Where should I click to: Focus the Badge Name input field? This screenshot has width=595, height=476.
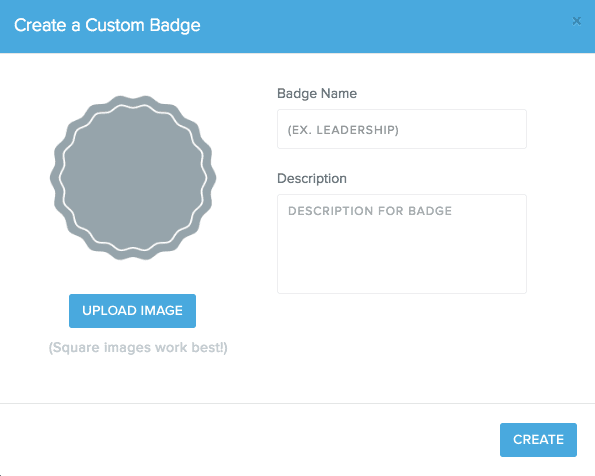pyautogui.click(x=402, y=129)
